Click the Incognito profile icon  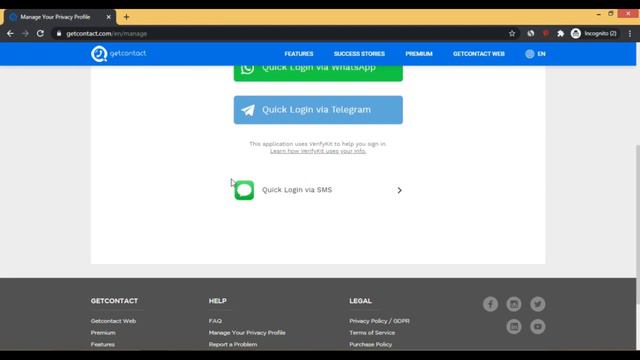[x=576, y=33]
